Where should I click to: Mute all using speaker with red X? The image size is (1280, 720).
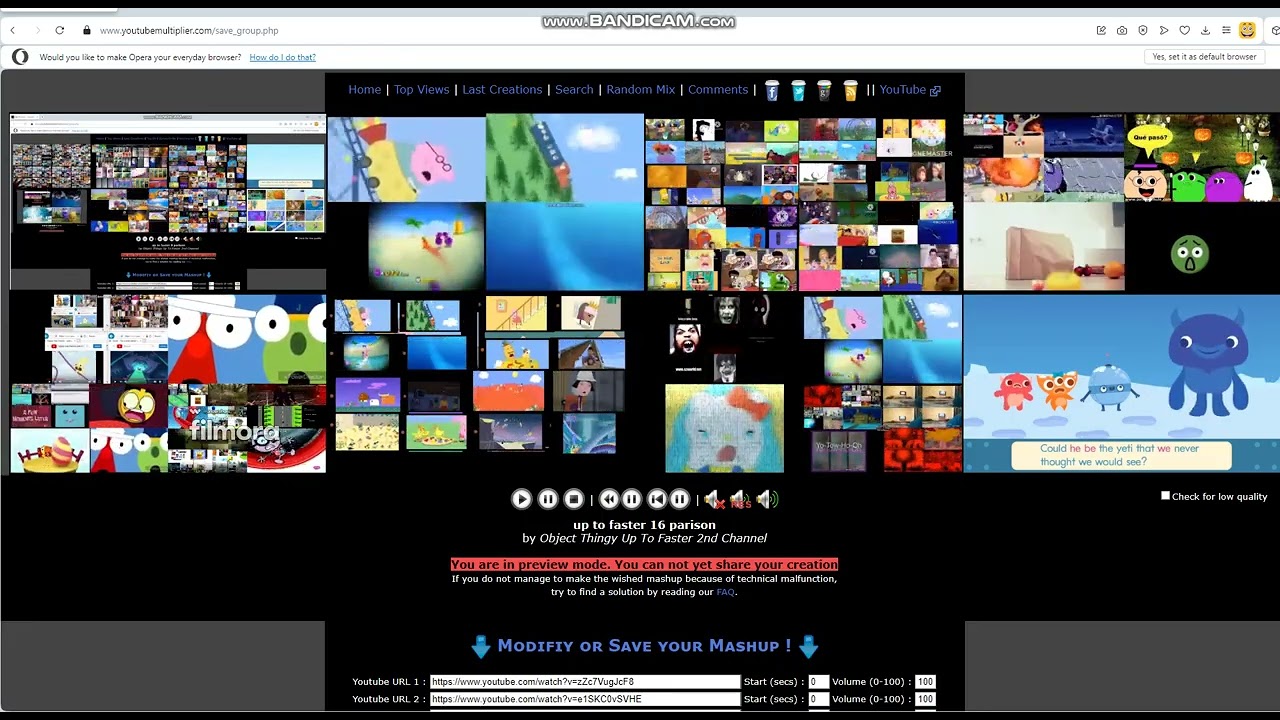point(714,499)
